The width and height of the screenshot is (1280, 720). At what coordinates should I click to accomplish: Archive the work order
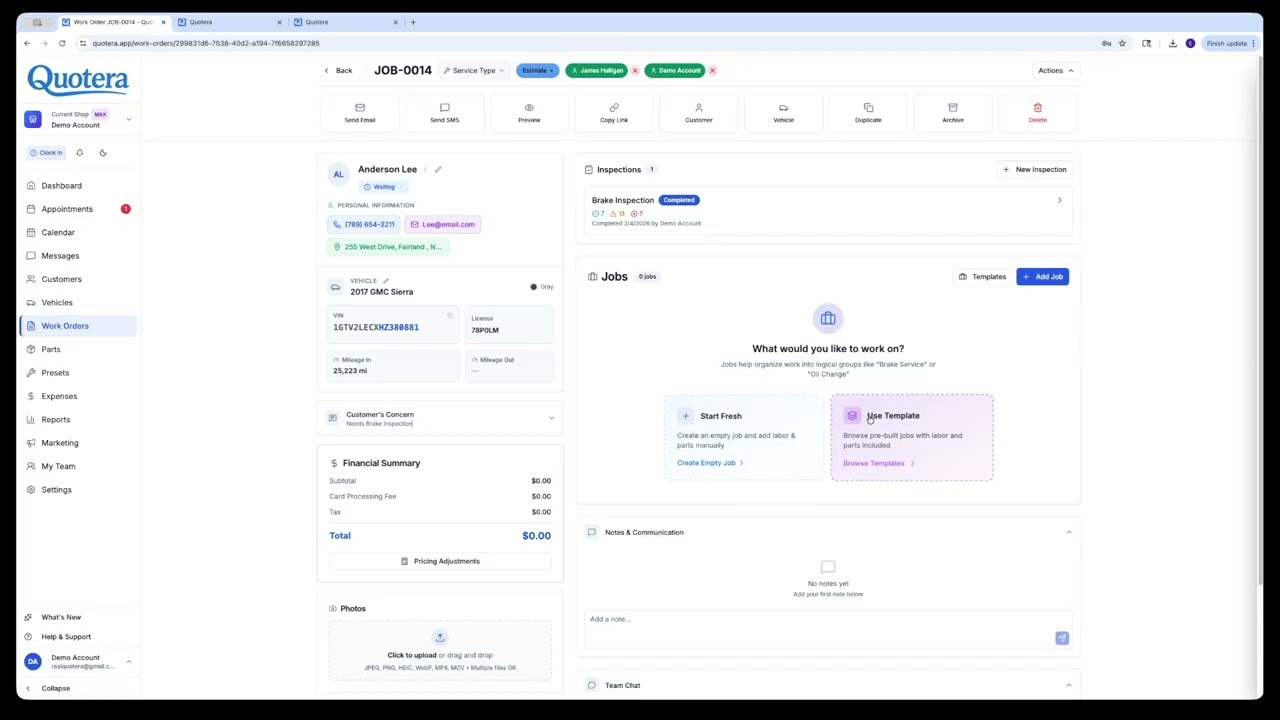tap(953, 113)
